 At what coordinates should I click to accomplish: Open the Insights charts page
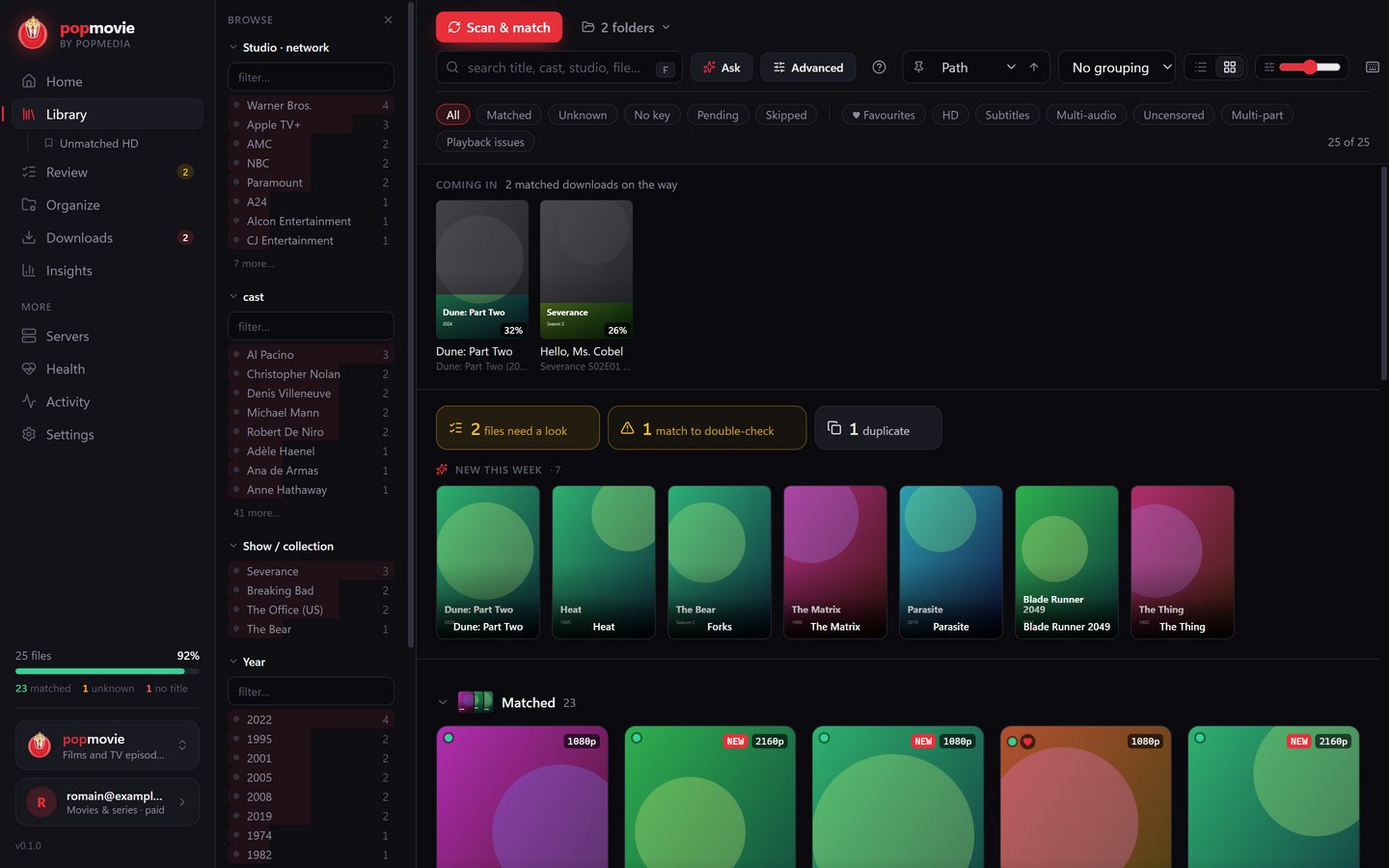[107, 270]
